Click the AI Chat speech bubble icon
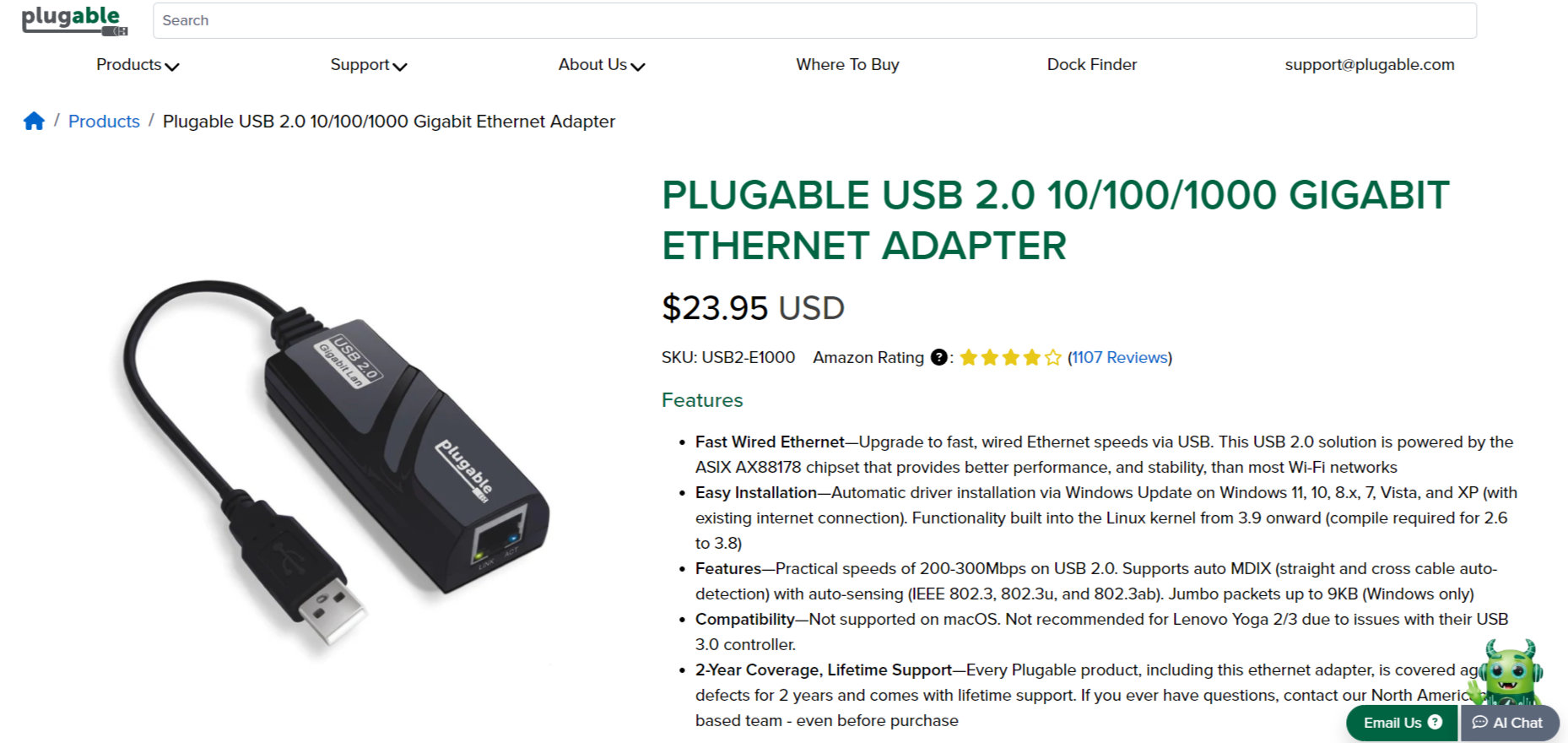Screen dimensions: 1568x743 point(1479,722)
